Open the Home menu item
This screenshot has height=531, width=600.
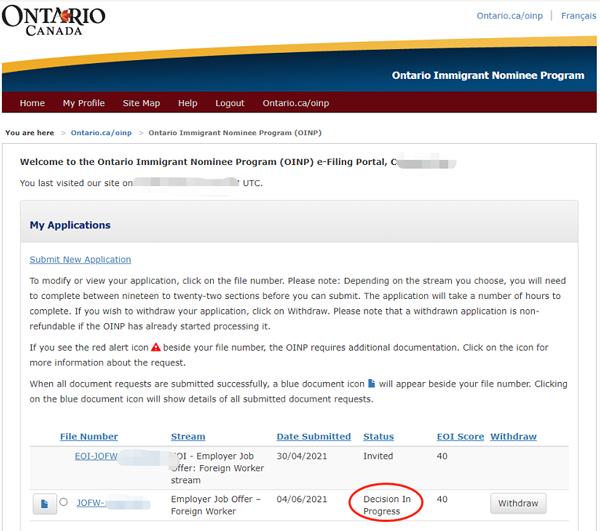32,103
